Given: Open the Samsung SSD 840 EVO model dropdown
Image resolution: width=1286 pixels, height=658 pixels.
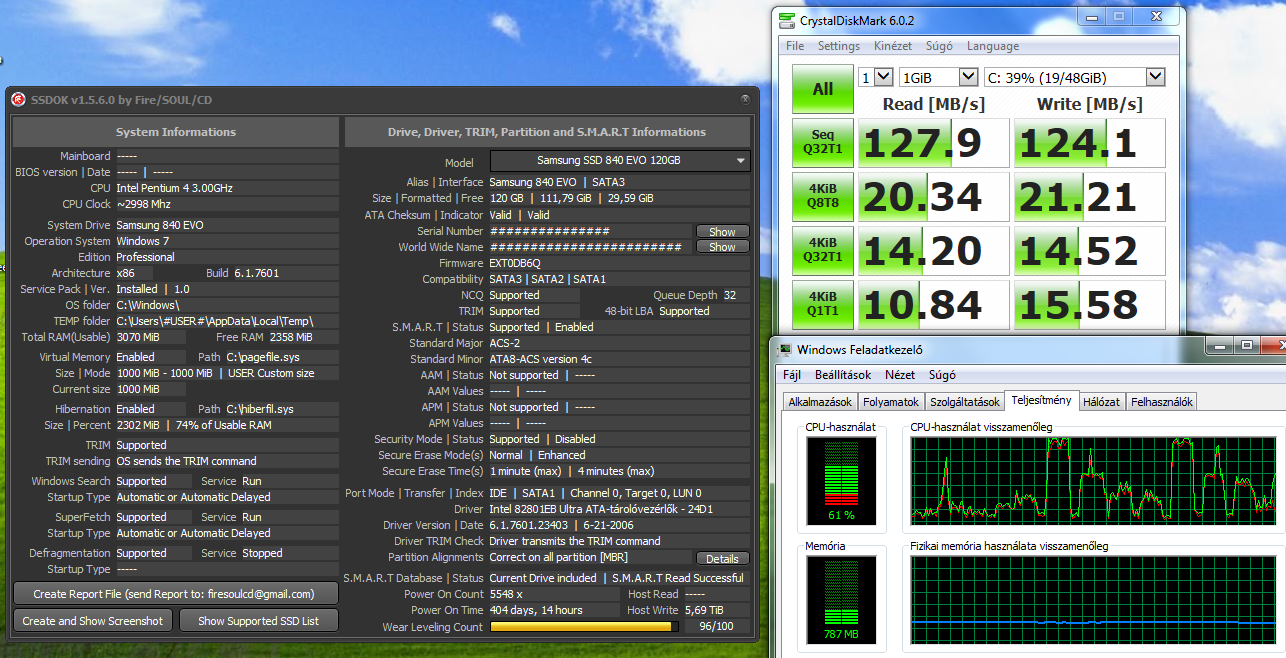Looking at the screenshot, I should coord(620,161).
